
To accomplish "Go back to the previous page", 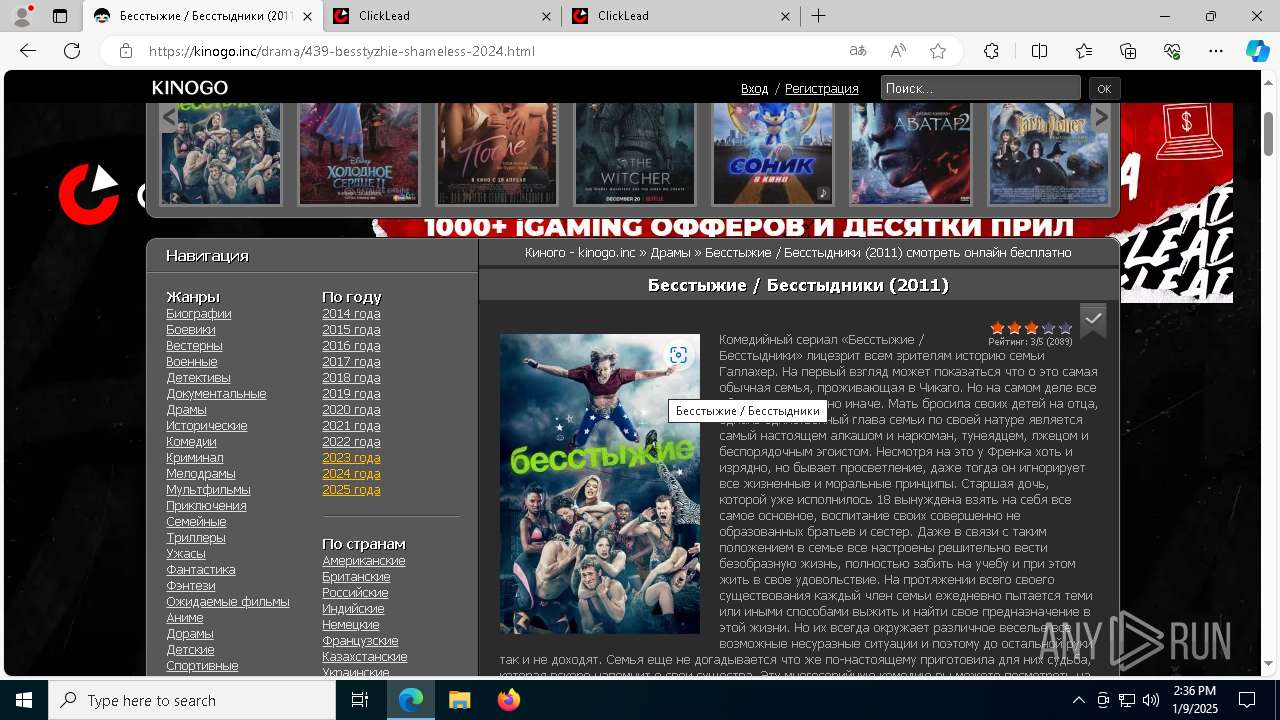I will (28, 51).
